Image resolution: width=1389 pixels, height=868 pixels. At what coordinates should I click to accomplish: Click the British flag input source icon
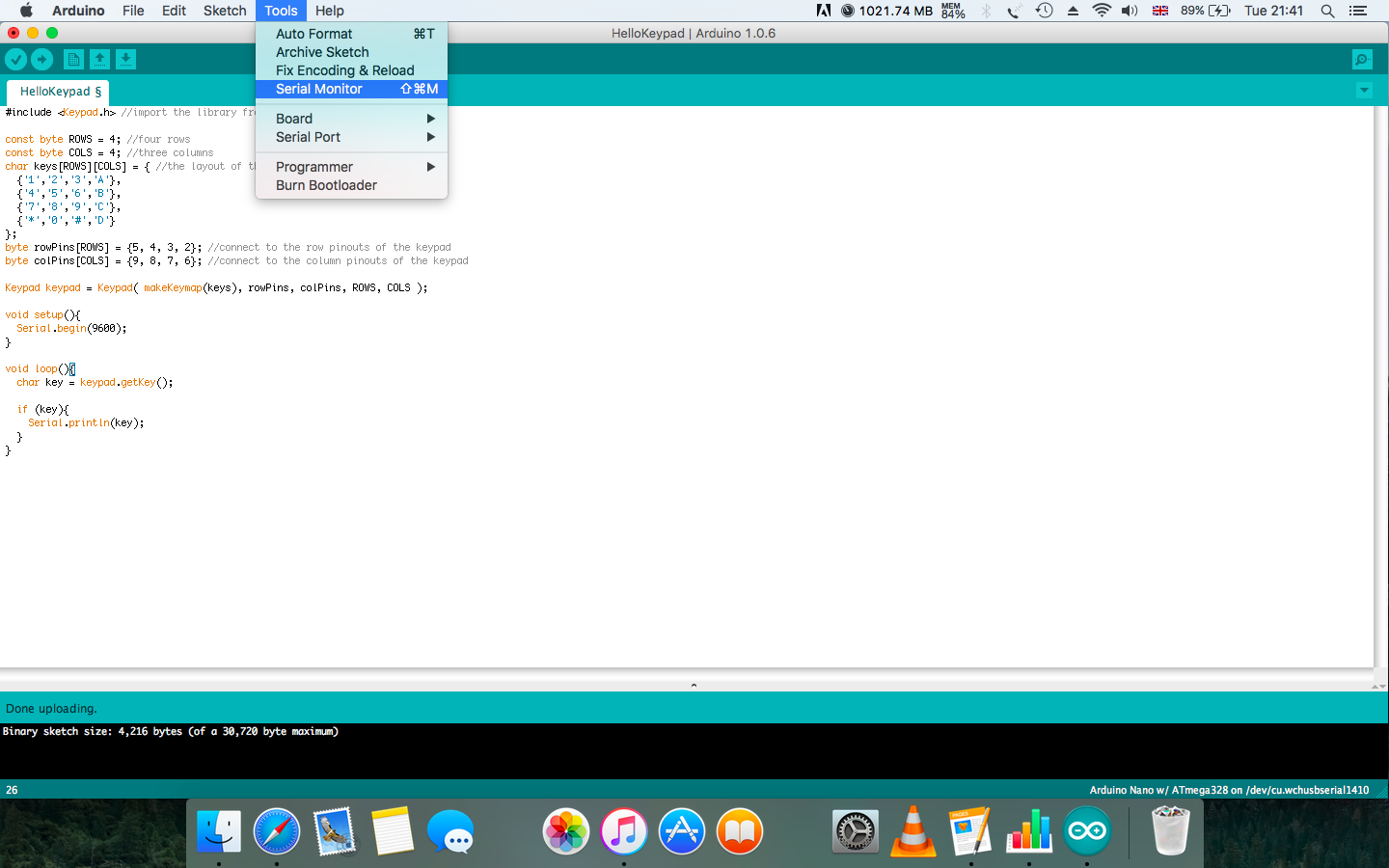coord(1160,11)
